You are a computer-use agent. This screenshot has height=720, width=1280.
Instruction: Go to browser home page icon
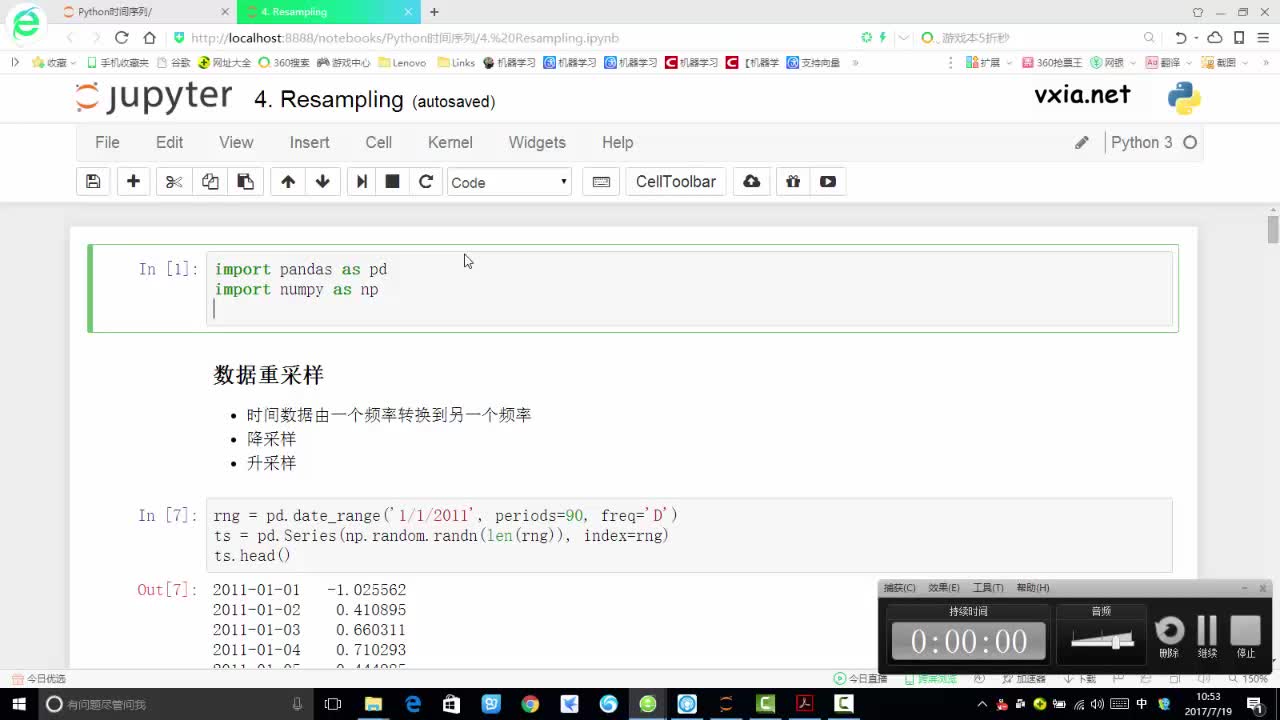[149, 37]
